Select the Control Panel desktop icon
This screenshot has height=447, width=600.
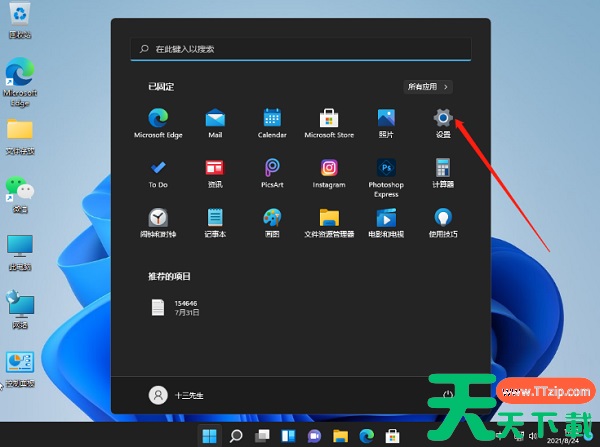20,369
